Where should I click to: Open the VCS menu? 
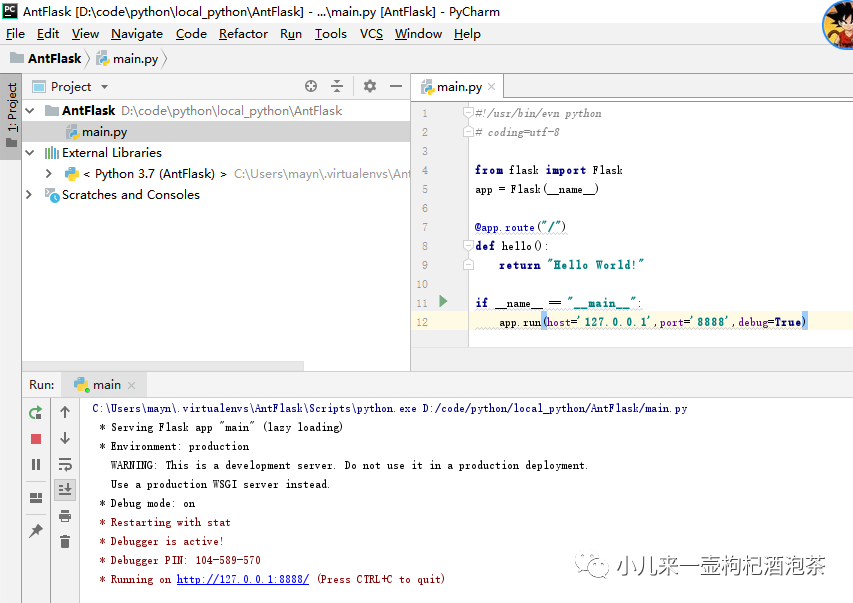[x=371, y=34]
